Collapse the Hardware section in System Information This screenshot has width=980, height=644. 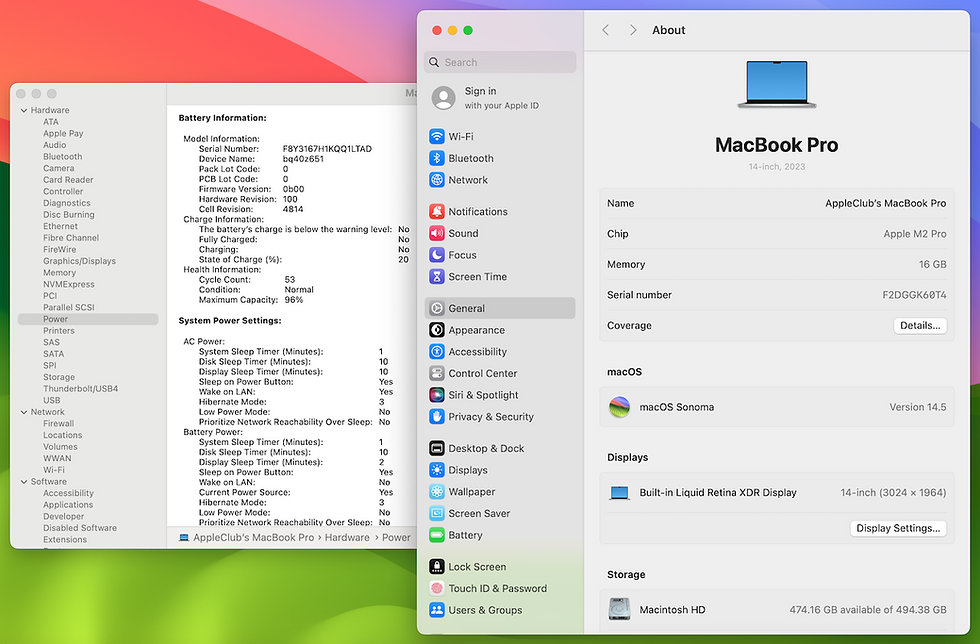click(24, 110)
